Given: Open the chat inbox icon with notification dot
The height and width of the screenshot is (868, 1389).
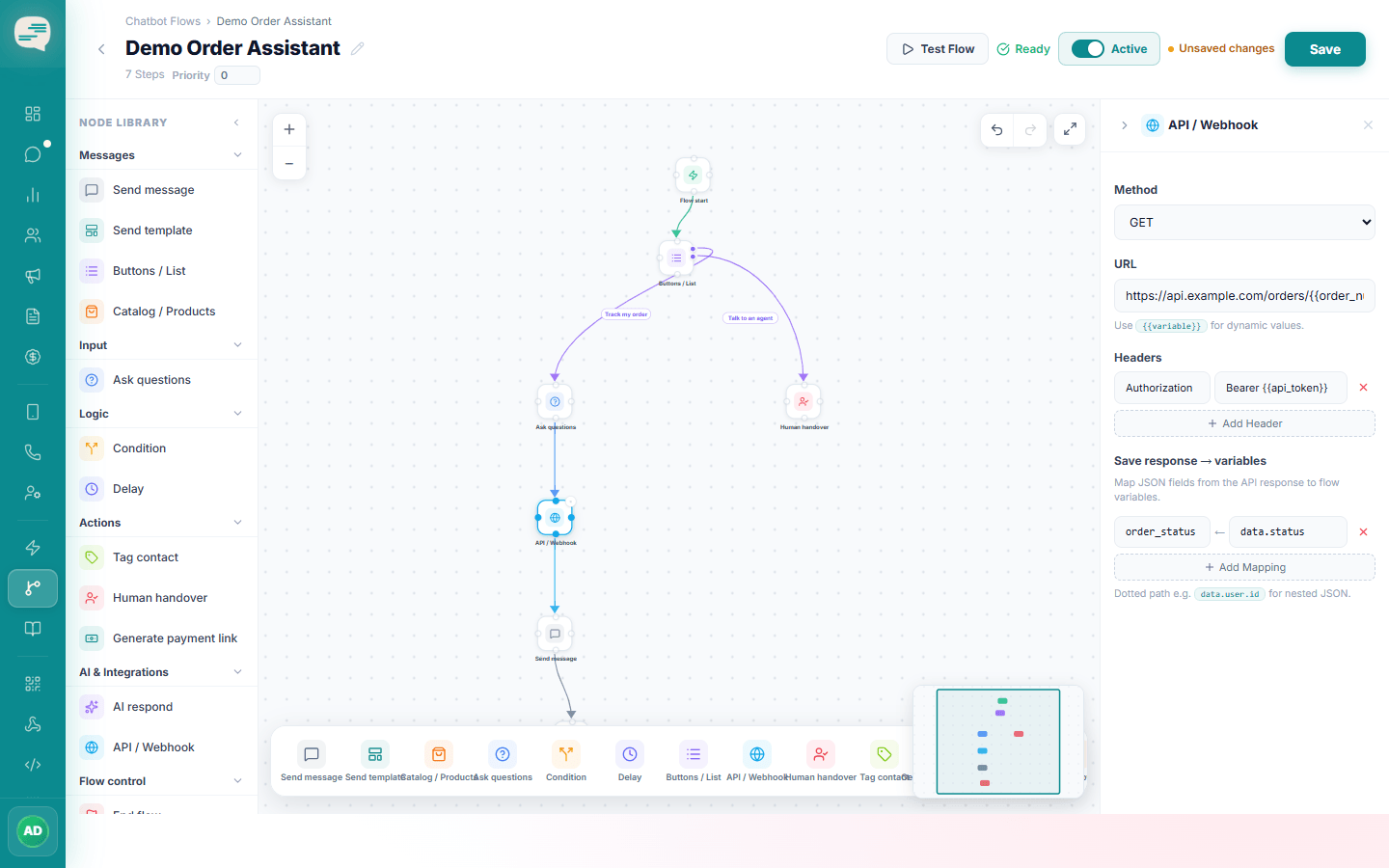Looking at the screenshot, I should pos(33,154).
